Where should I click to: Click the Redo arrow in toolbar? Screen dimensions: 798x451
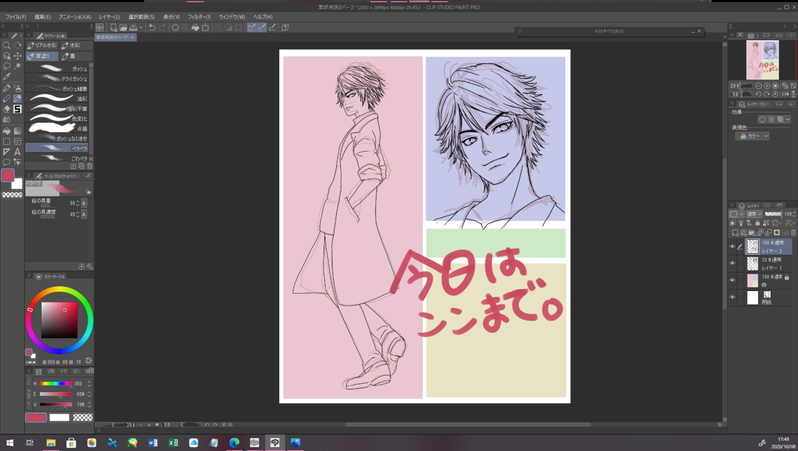(x=162, y=27)
